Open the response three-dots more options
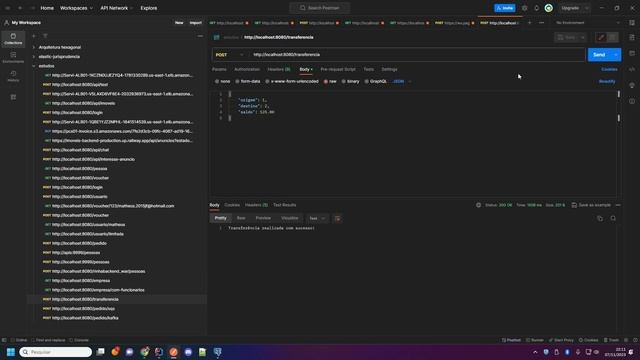 [x=618, y=205]
